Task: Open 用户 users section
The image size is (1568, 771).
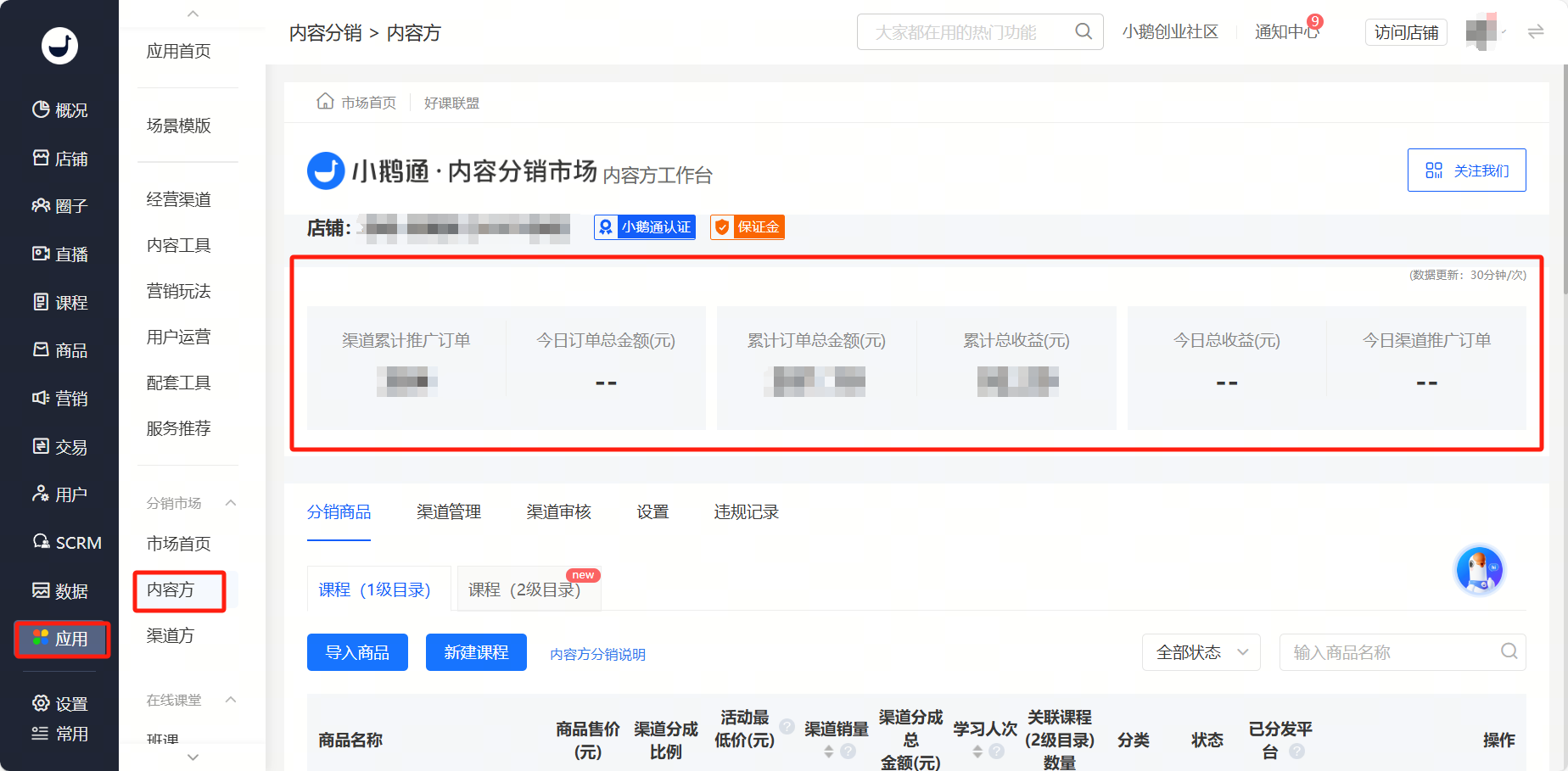Action: coord(59,494)
